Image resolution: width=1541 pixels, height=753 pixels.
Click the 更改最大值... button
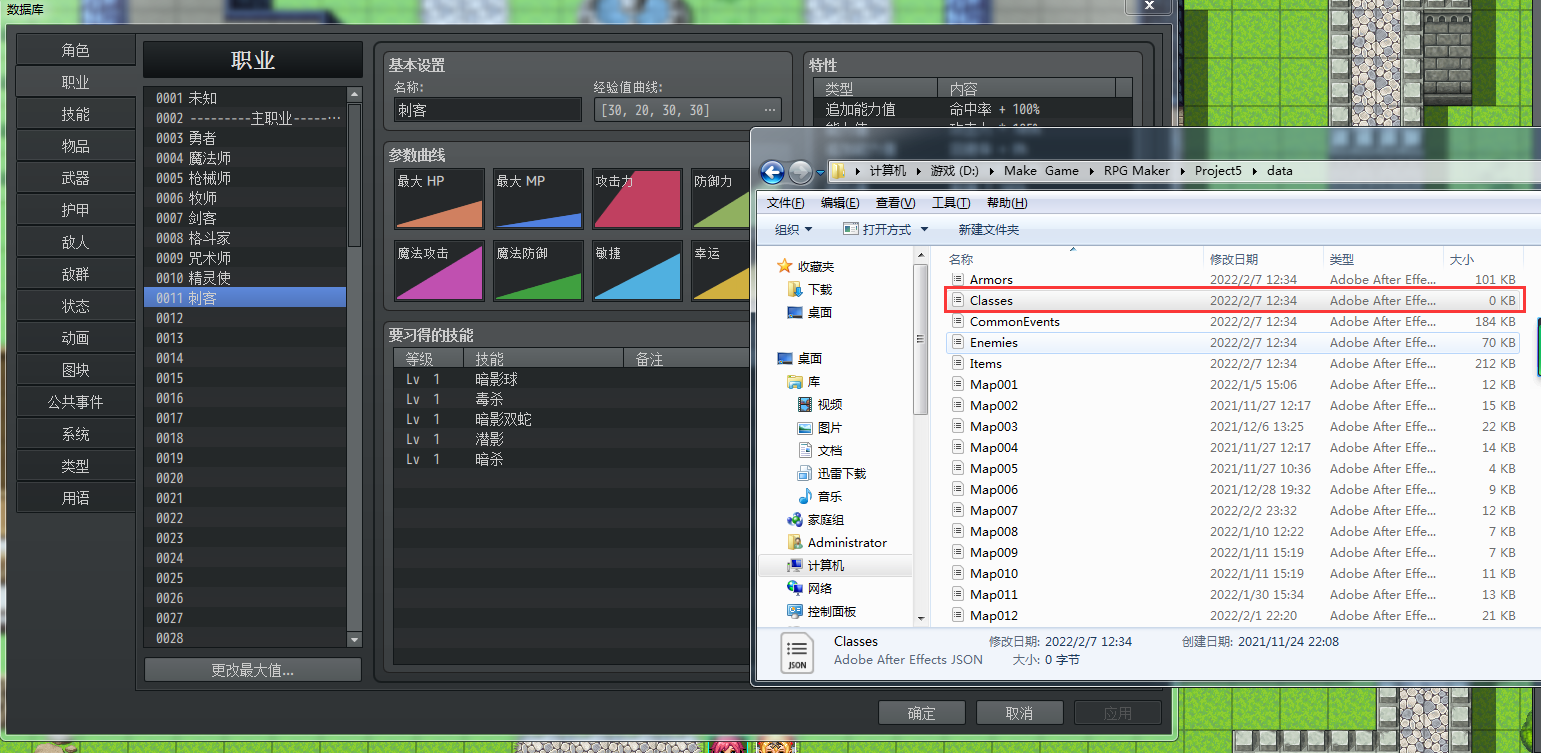coord(253,670)
